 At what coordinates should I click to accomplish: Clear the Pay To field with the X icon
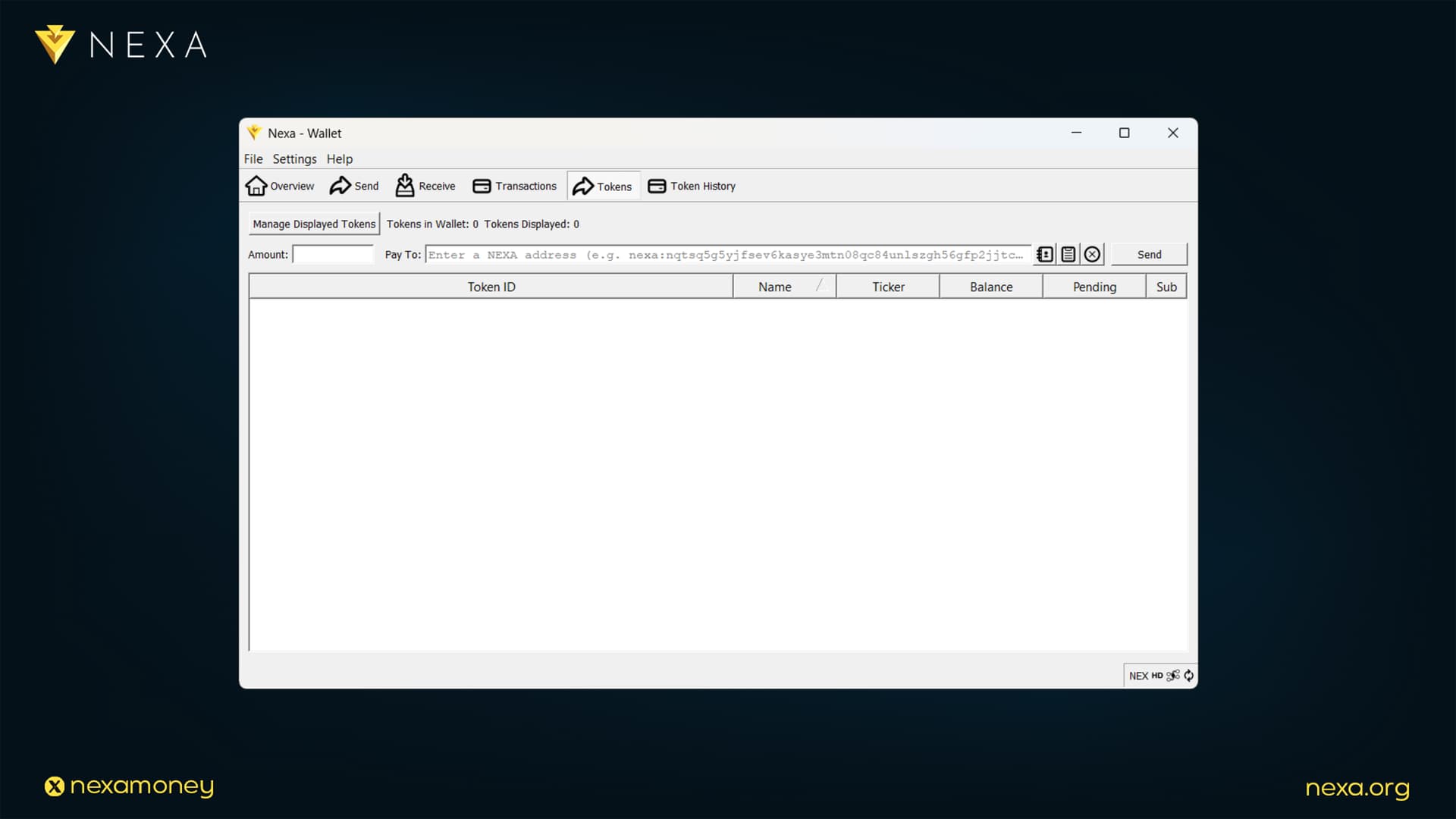[1092, 255]
